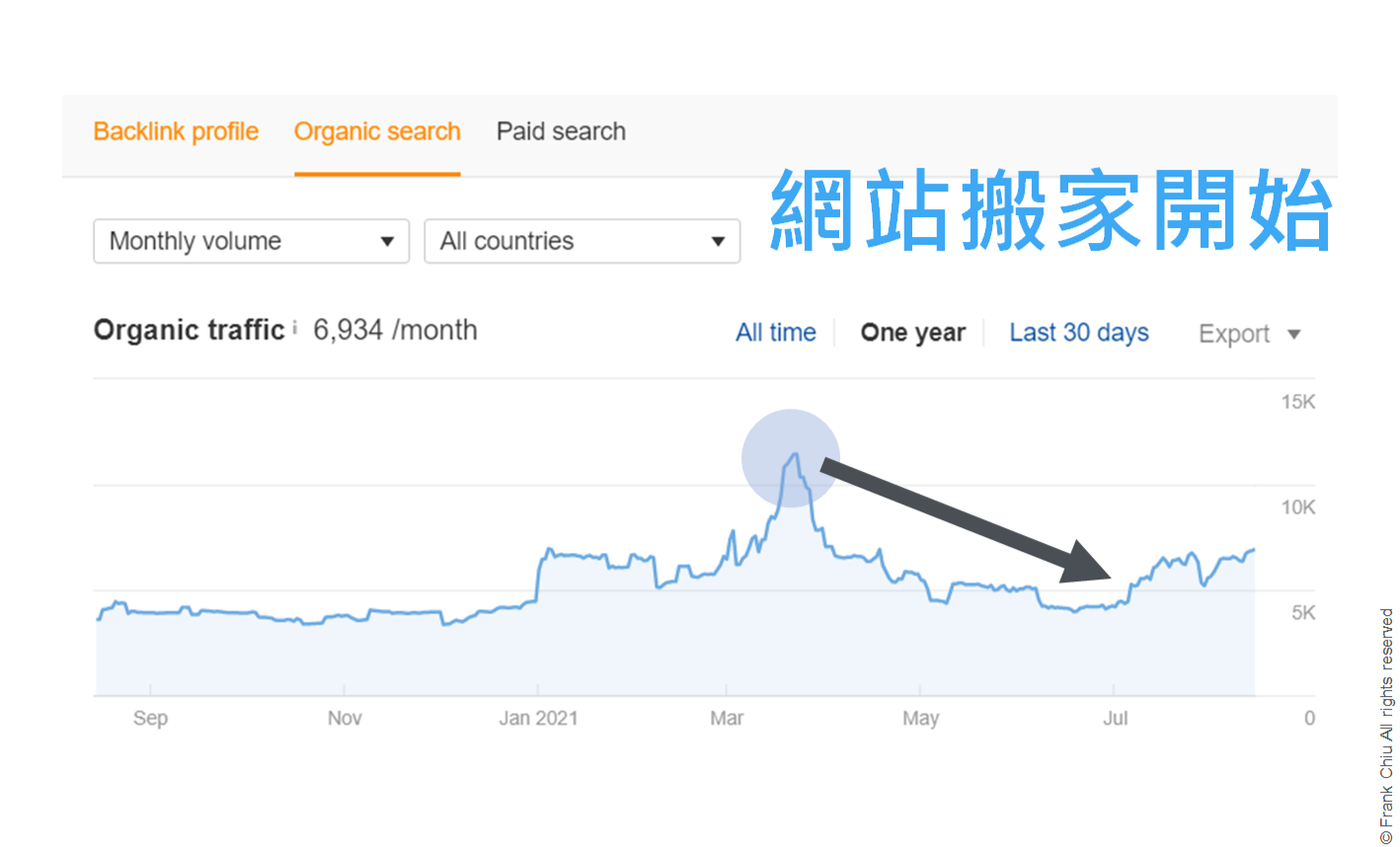Click the Monthly volume dropdown caret arrow
Image resolution: width=1400 pixels, height=847 pixels.
click(x=388, y=241)
